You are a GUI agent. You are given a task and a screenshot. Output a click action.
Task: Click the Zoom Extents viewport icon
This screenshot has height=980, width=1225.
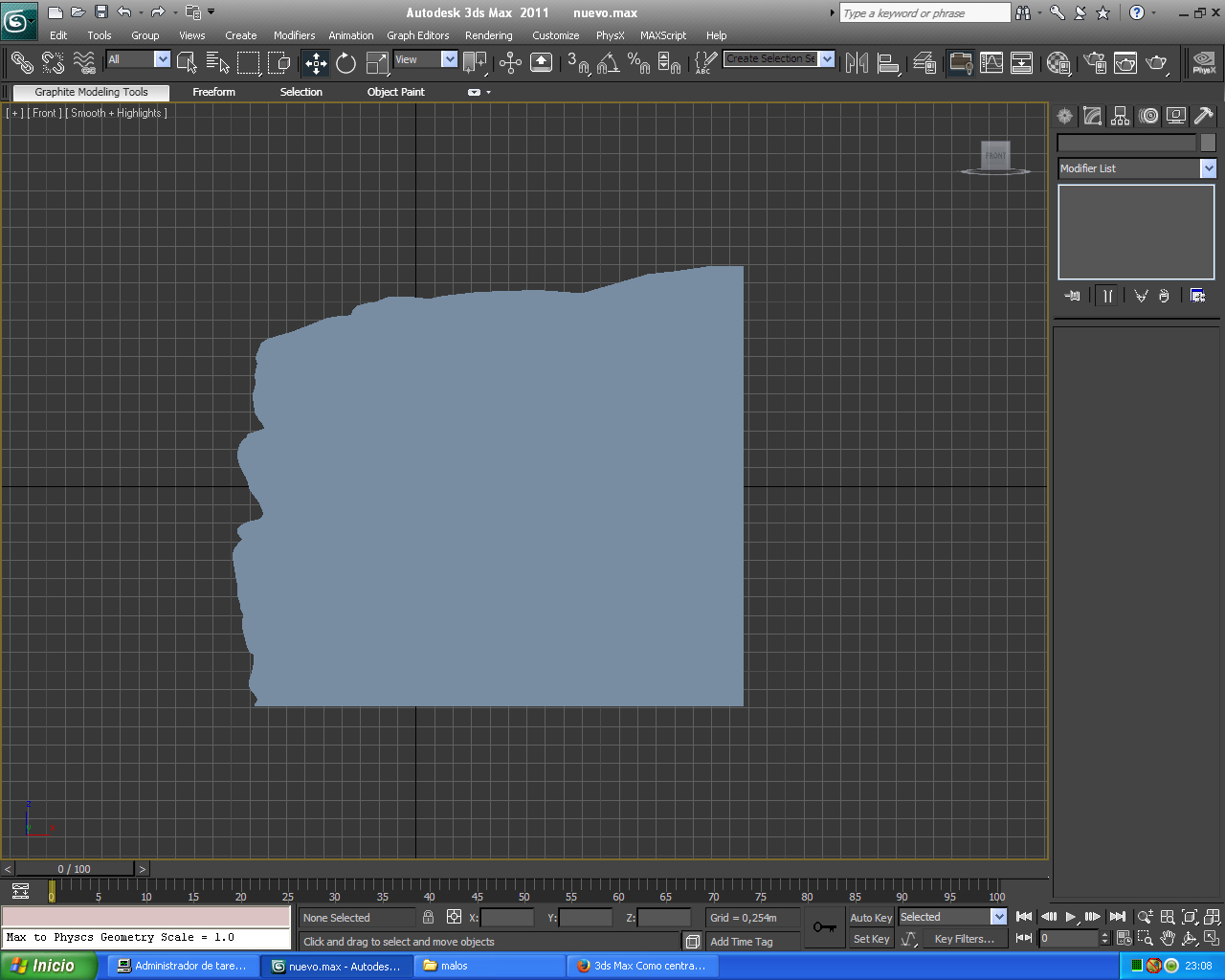click(1190, 917)
